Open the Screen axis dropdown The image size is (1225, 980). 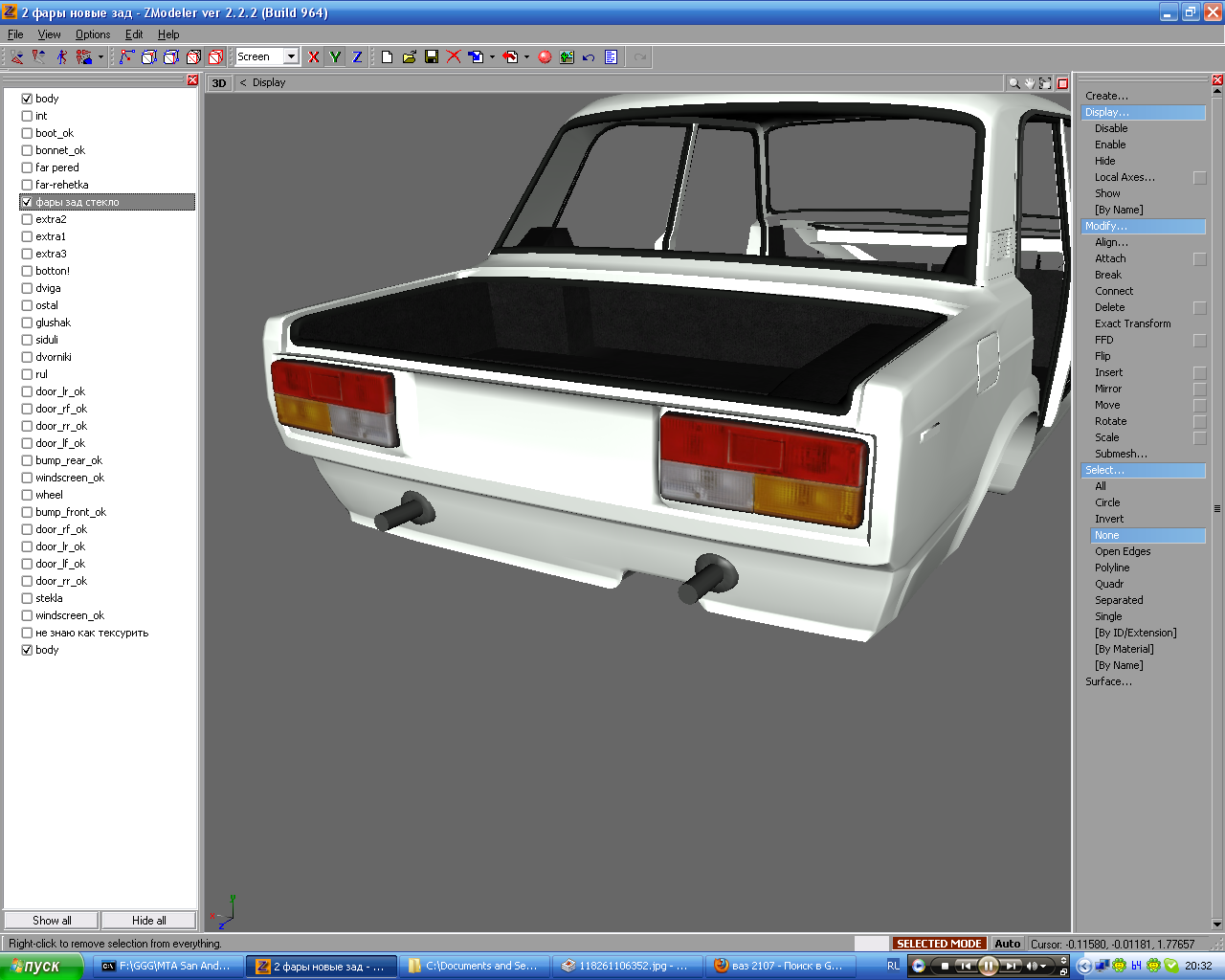click(x=291, y=57)
